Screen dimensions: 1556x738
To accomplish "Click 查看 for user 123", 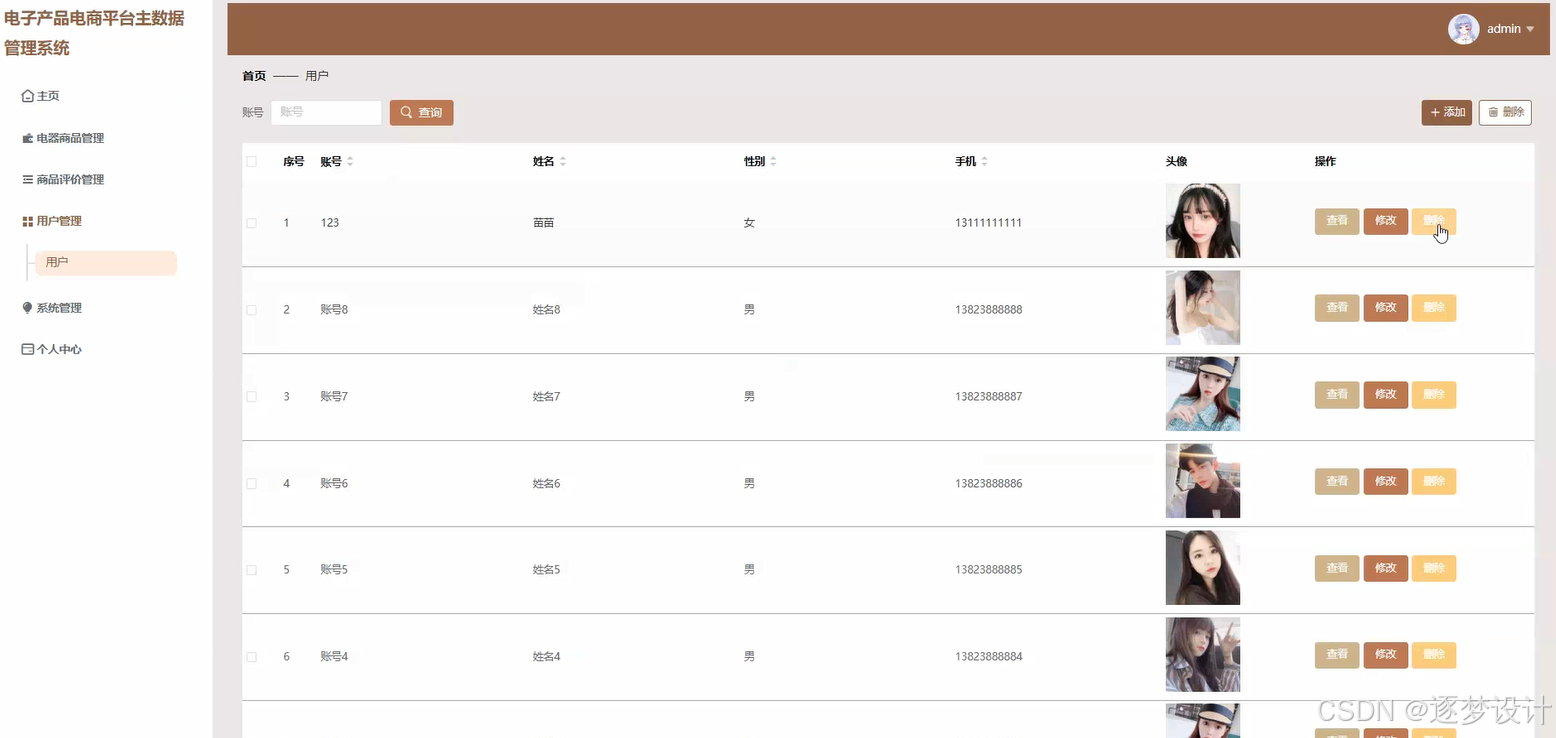I will pos(1337,221).
